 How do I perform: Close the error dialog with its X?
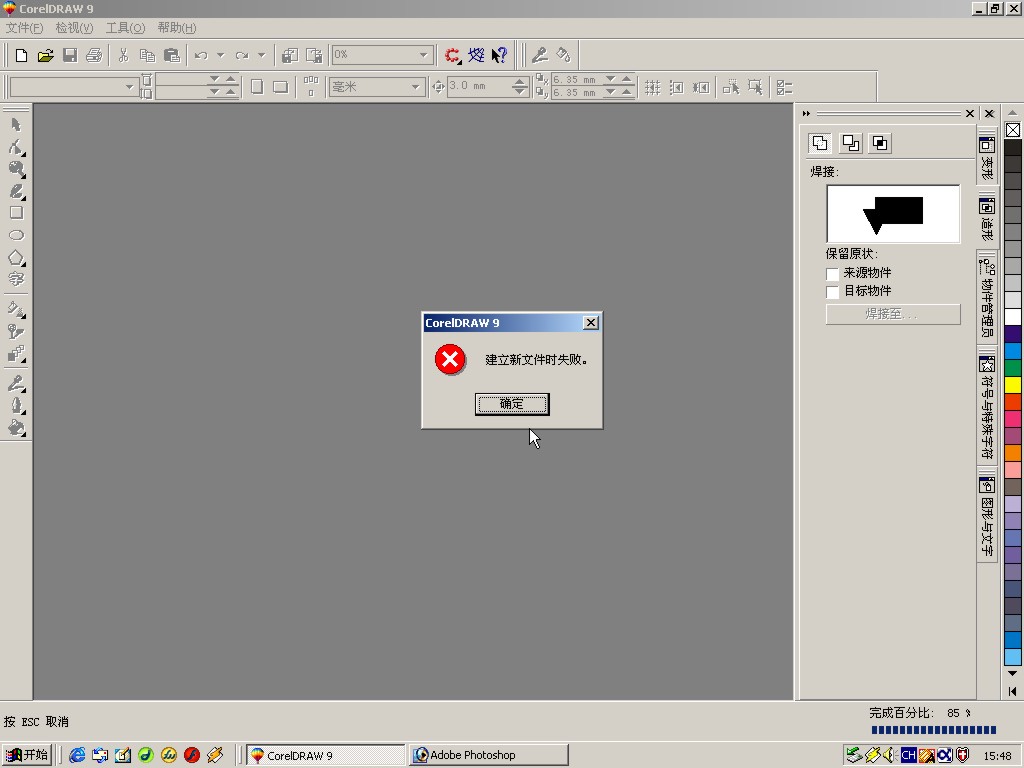[590, 323]
